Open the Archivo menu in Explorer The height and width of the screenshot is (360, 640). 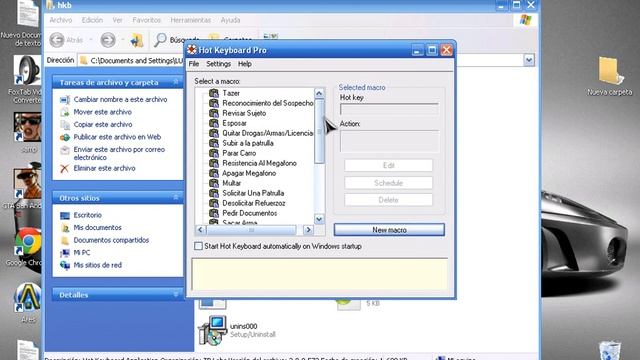pos(60,20)
